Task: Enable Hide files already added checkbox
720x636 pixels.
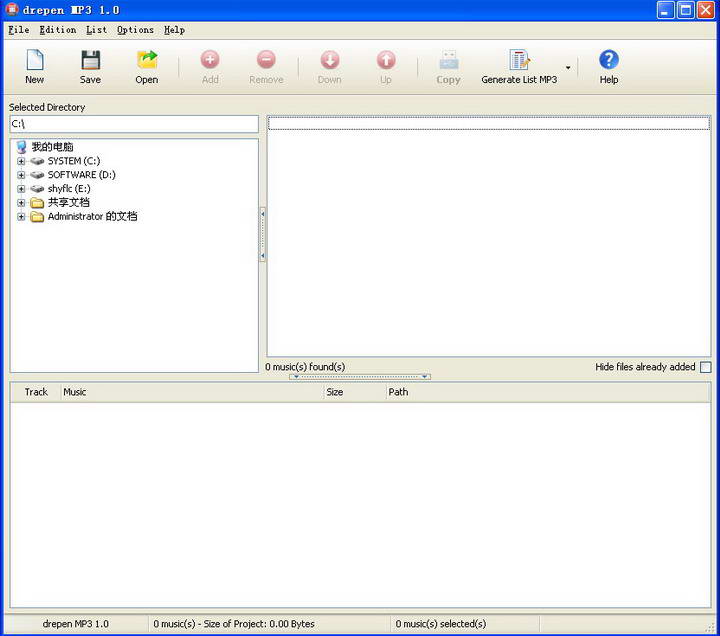Action: (x=706, y=367)
